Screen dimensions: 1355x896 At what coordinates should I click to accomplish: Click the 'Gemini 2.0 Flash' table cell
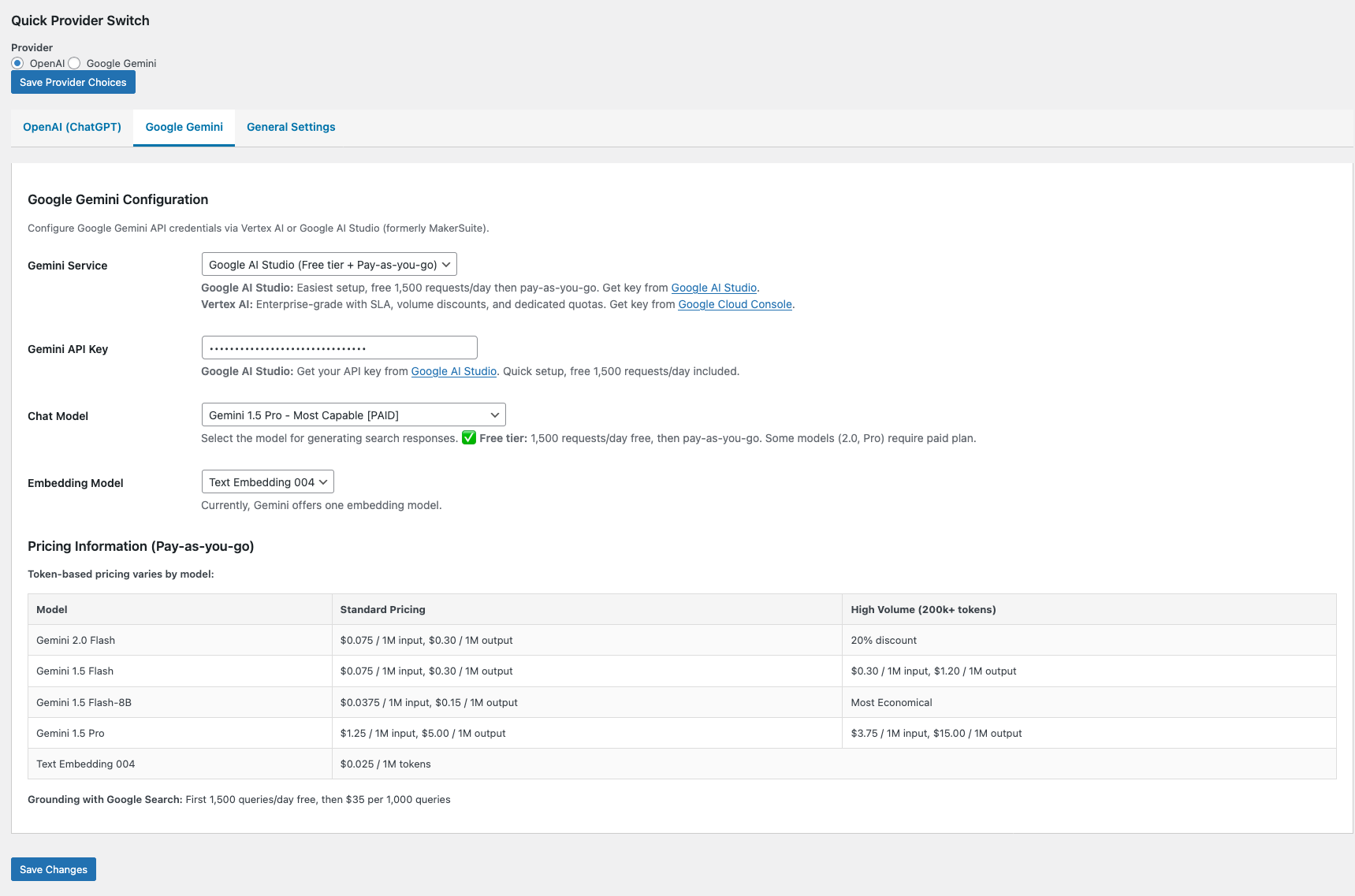180,640
